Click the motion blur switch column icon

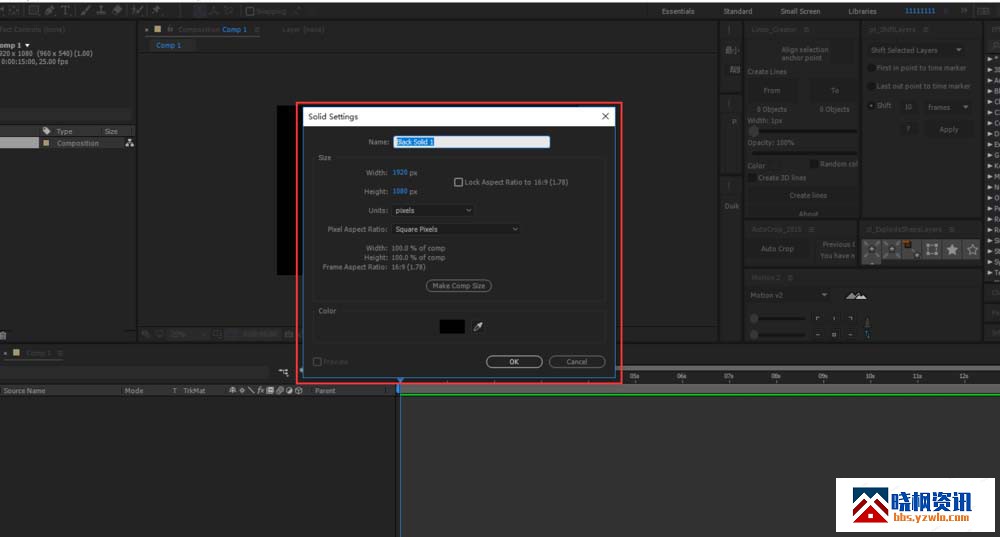click(x=279, y=390)
